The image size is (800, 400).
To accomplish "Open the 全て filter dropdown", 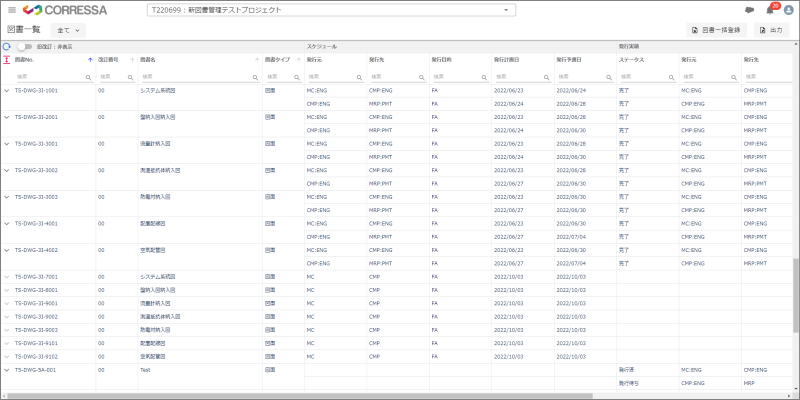I will (x=68, y=30).
